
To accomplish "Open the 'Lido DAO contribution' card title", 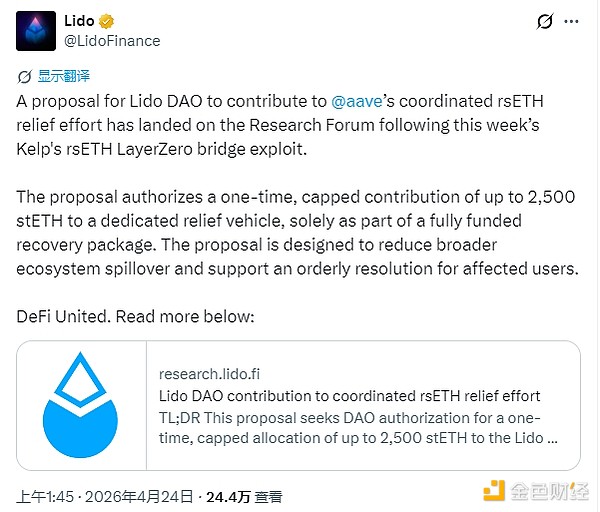I will [349, 396].
